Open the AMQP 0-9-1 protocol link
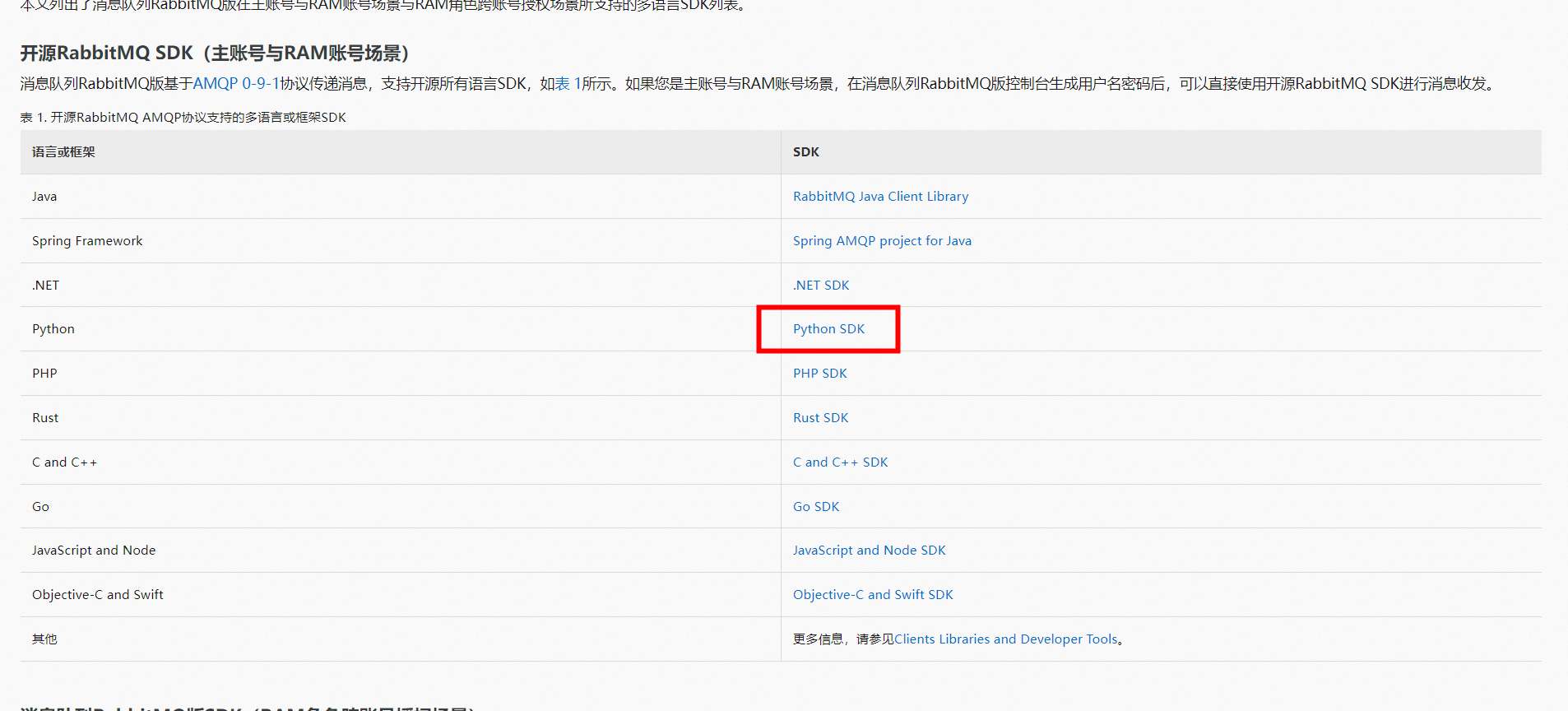 point(236,84)
